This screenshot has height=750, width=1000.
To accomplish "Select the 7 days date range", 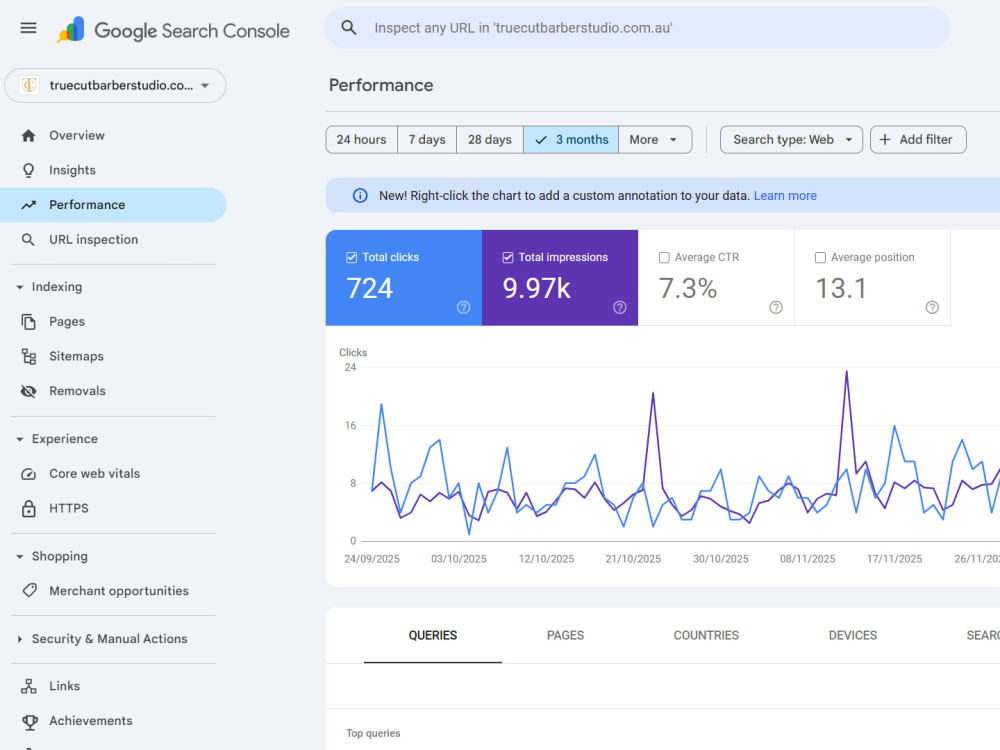I will (427, 140).
